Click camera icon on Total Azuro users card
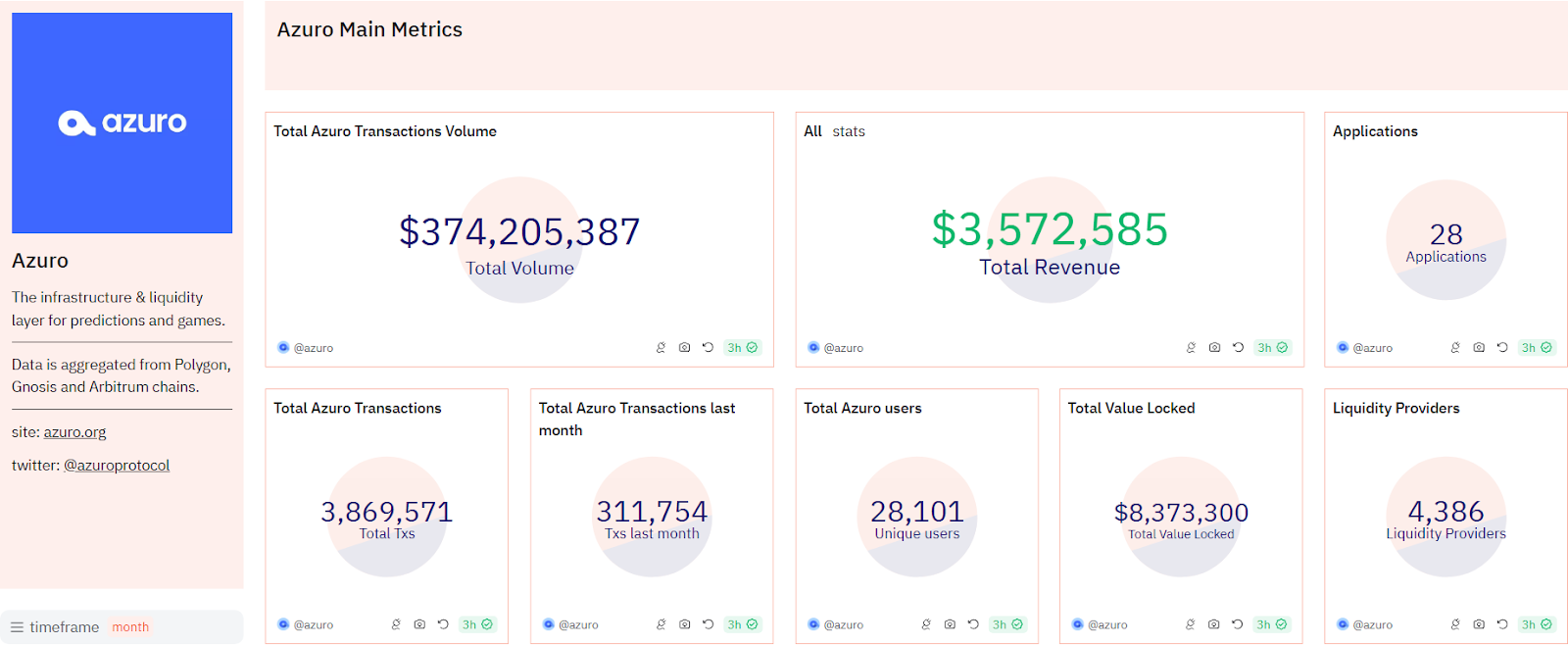The image size is (1568, 645). click(951, 624)
